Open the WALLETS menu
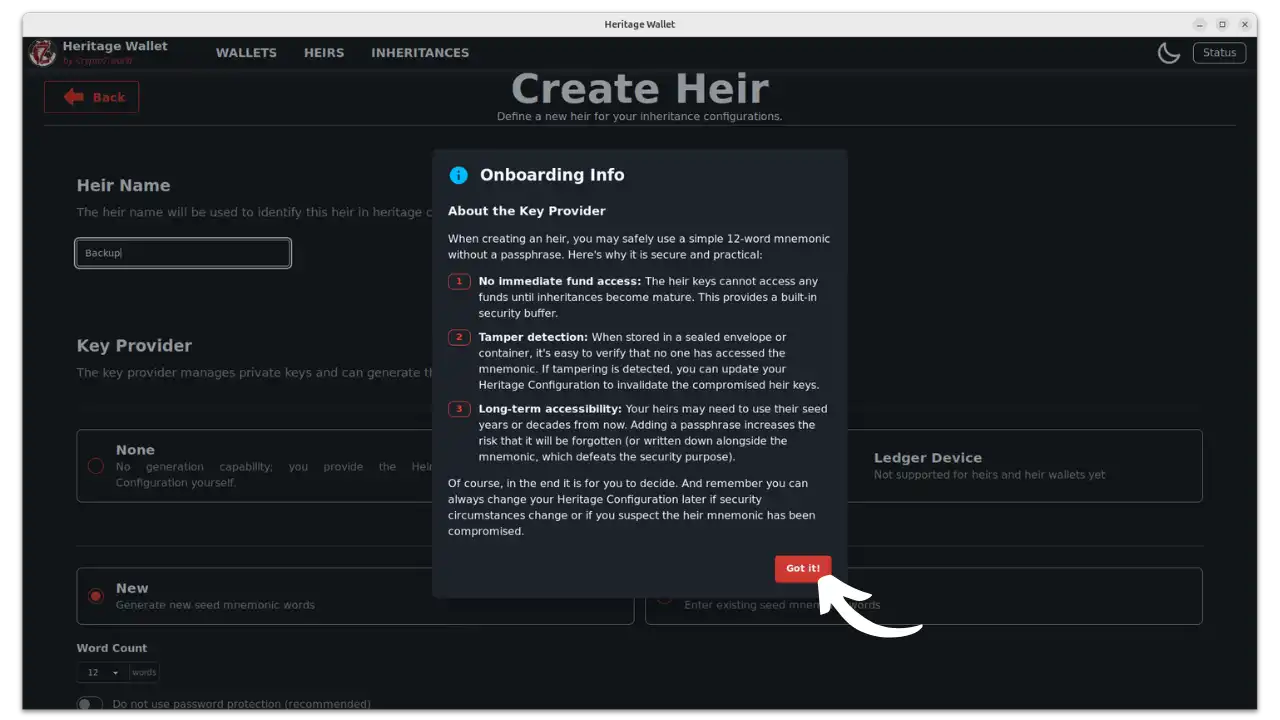This screenshot has width=1280, height=720. click(246, 53)
